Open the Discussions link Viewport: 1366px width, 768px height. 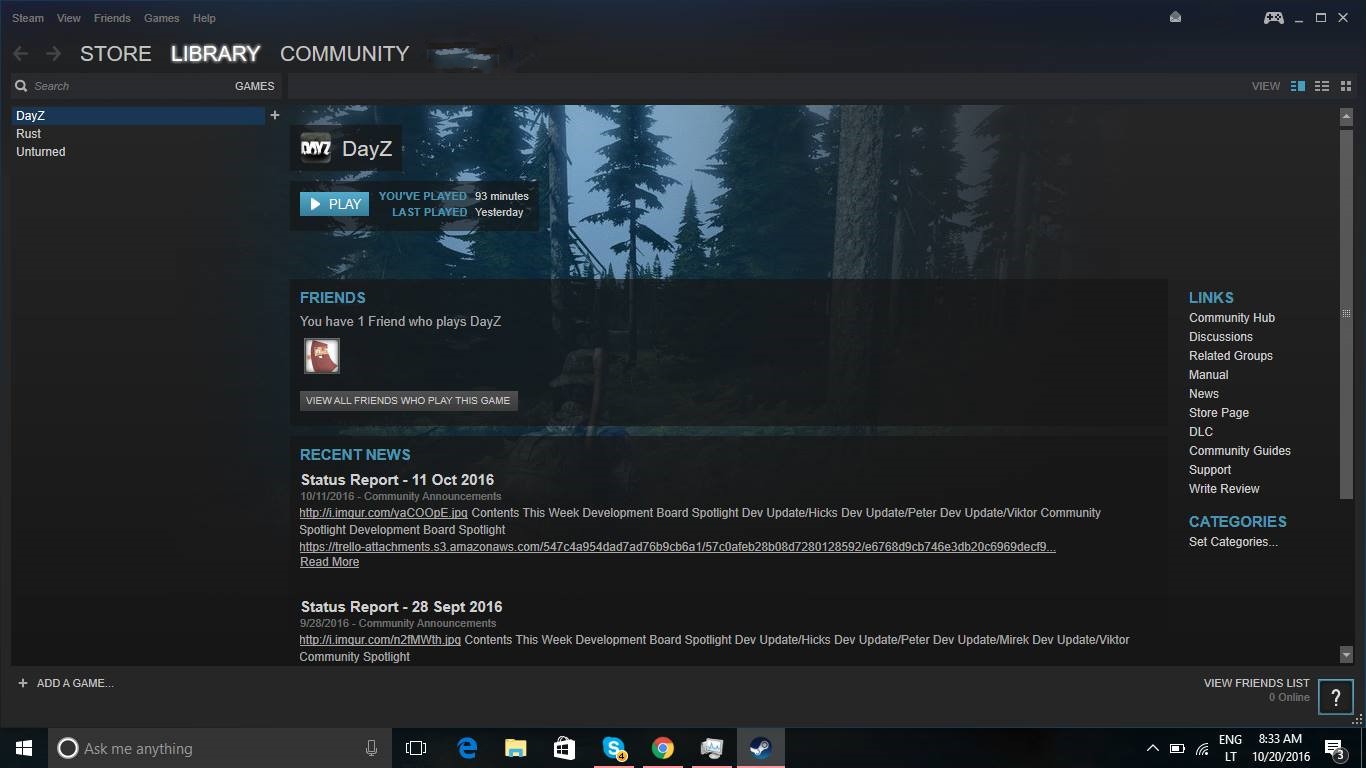click(x=1221, y=337)
